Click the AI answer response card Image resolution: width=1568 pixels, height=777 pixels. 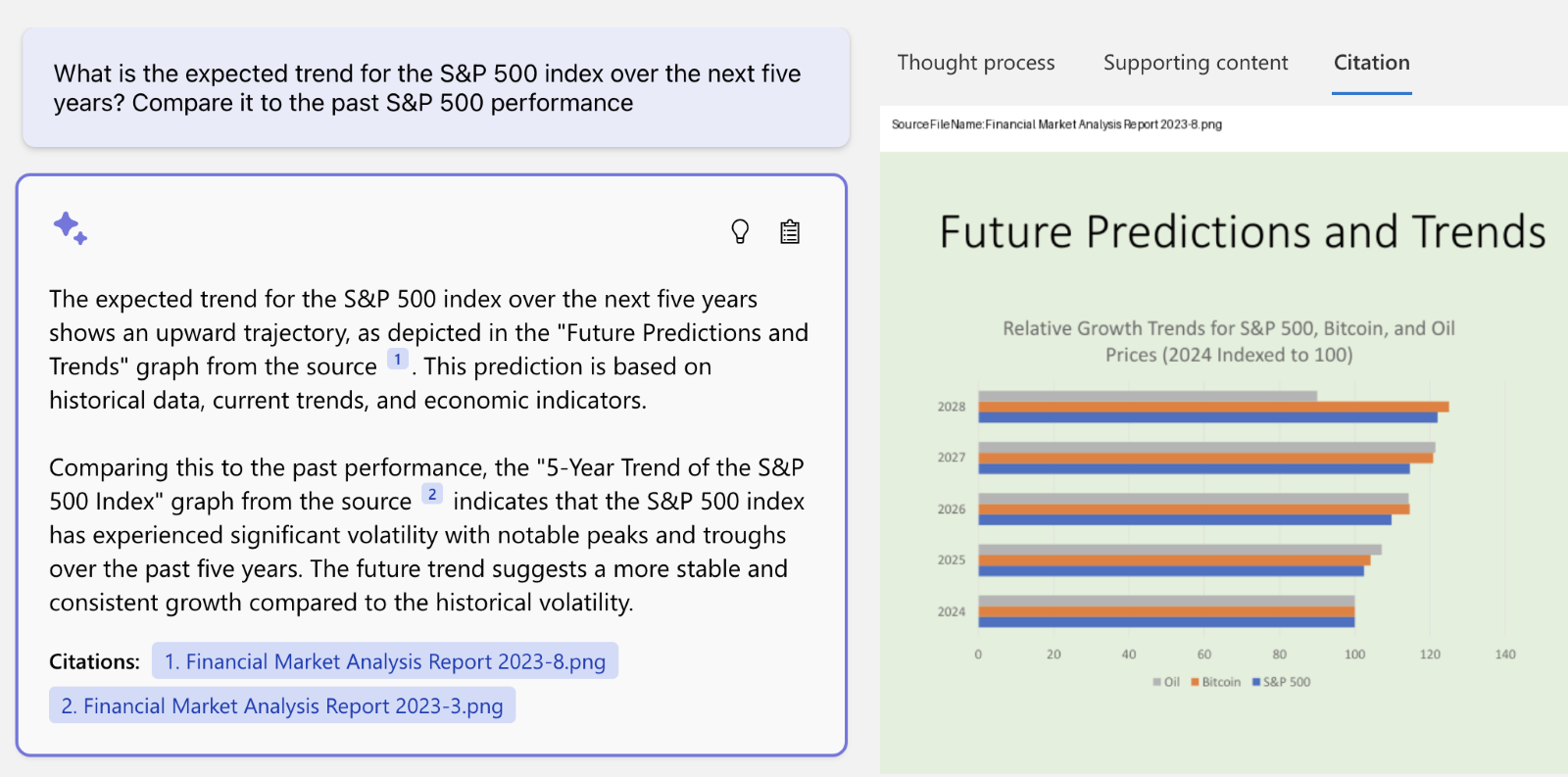431,461
